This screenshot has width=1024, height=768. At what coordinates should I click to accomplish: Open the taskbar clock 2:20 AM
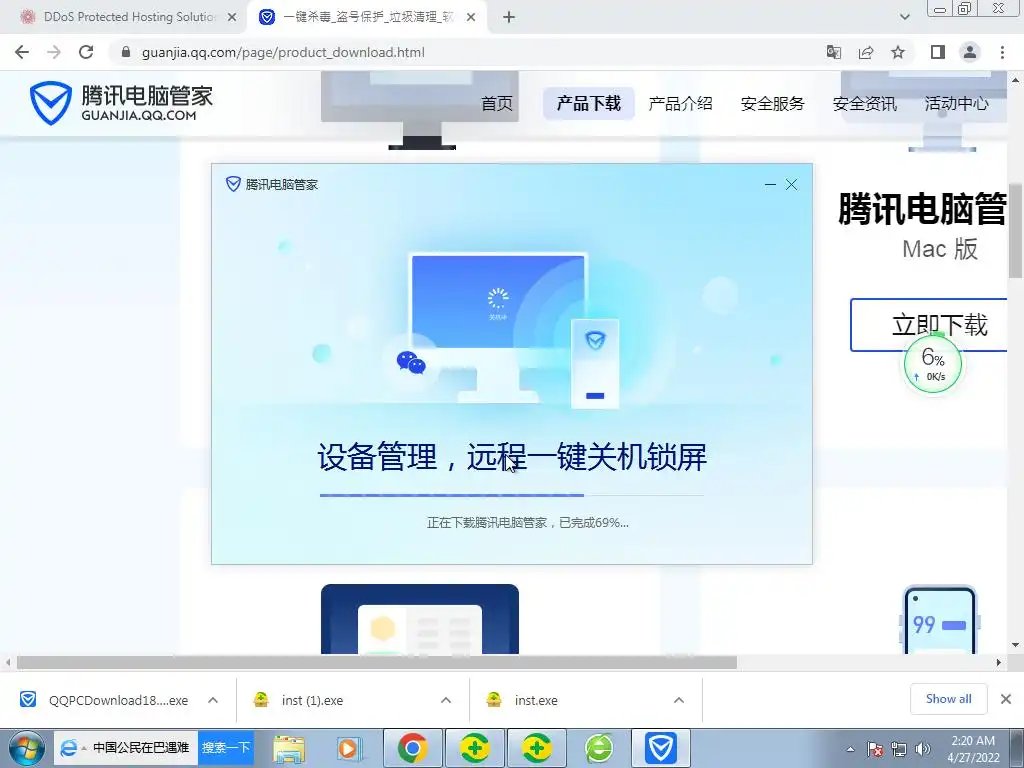coord(973,749)
